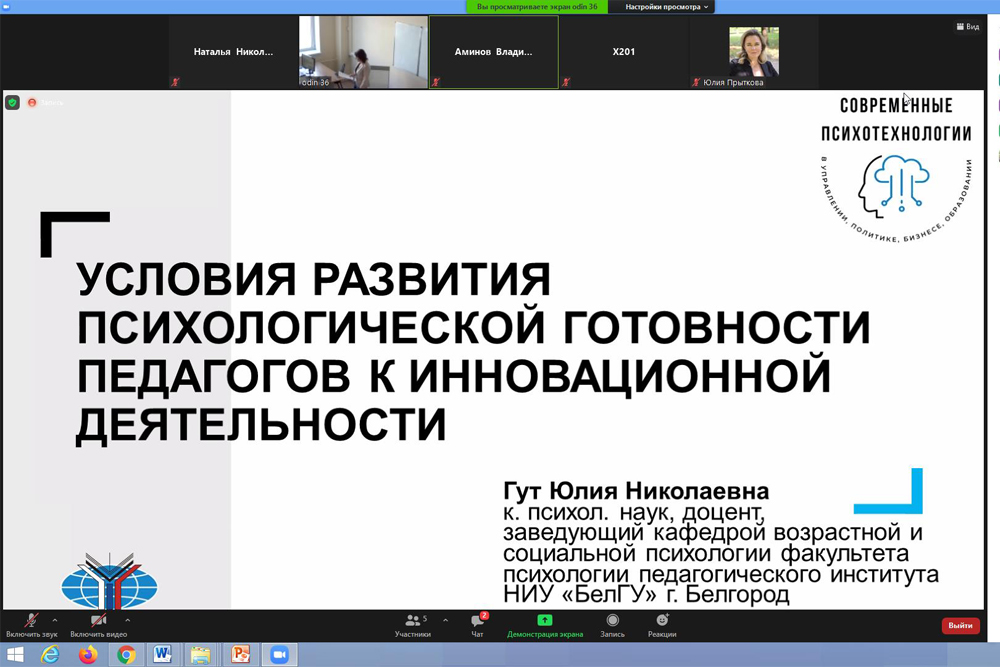Expand audio options arrow next to microphone
Screen dimensions: 1000x667
pos(56,620)
